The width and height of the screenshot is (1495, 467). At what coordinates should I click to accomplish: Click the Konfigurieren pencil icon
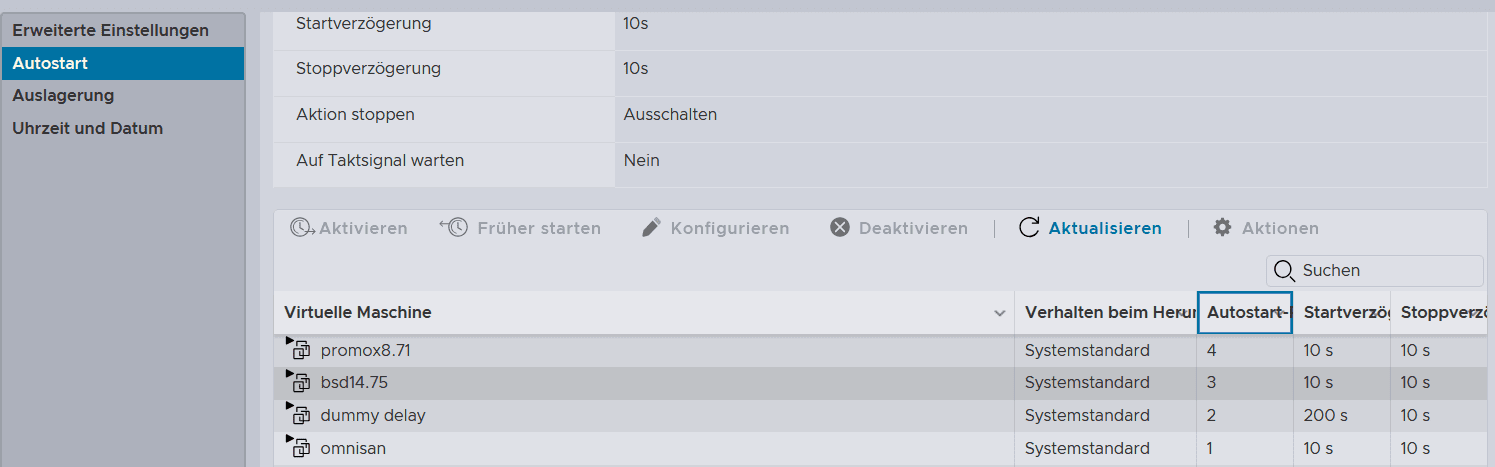click(651, 228)
